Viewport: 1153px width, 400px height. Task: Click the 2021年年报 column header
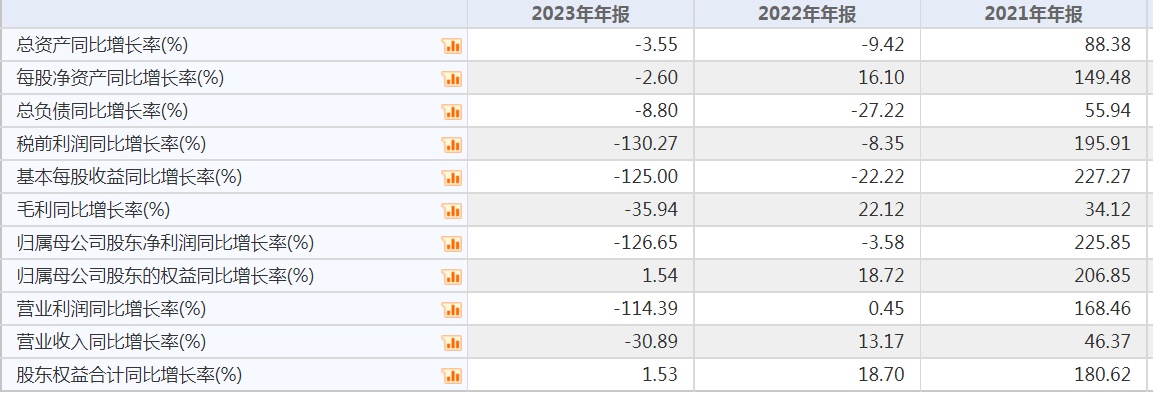click(x=1033, y=14)
